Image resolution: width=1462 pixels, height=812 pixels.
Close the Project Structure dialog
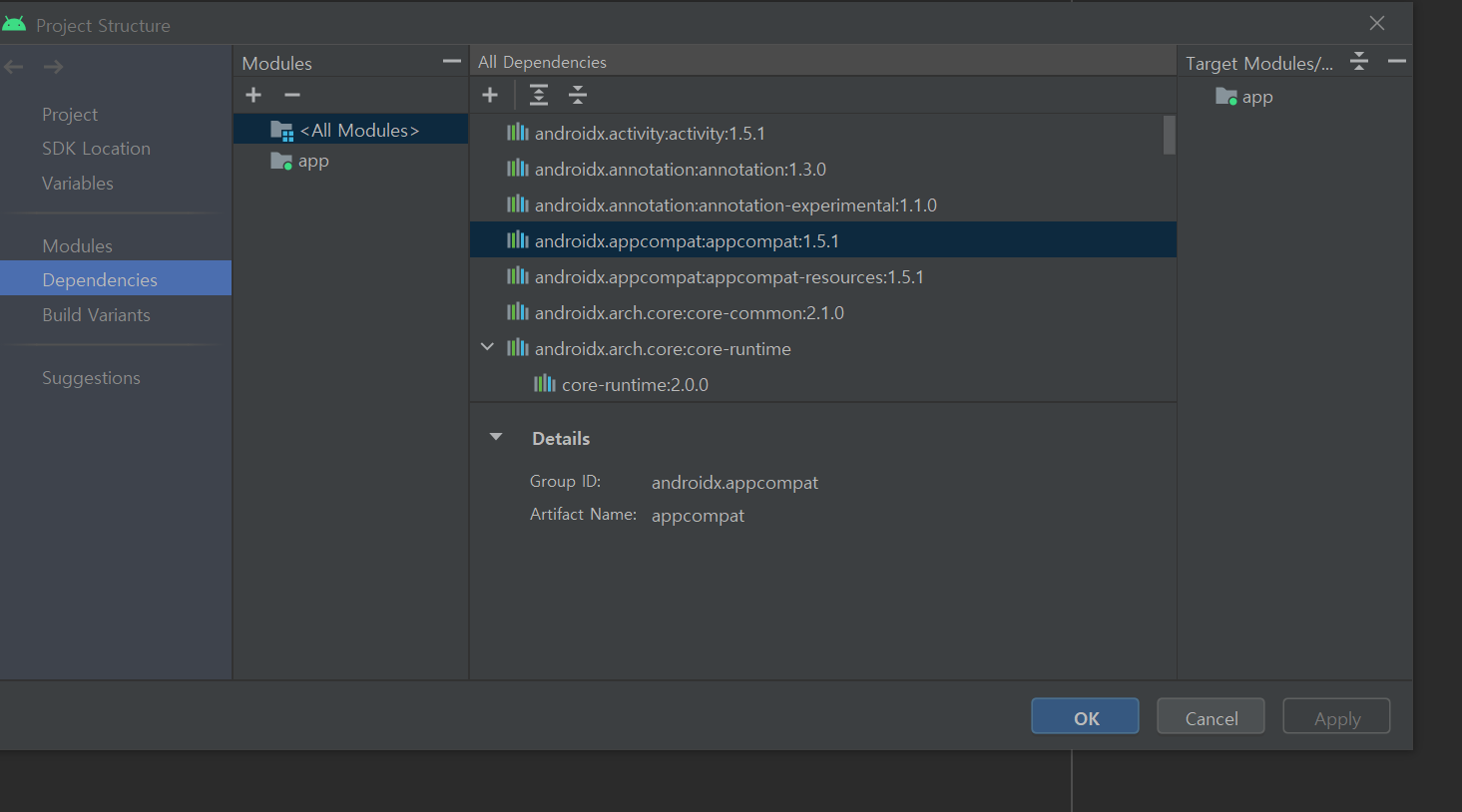pos(1377,23)
